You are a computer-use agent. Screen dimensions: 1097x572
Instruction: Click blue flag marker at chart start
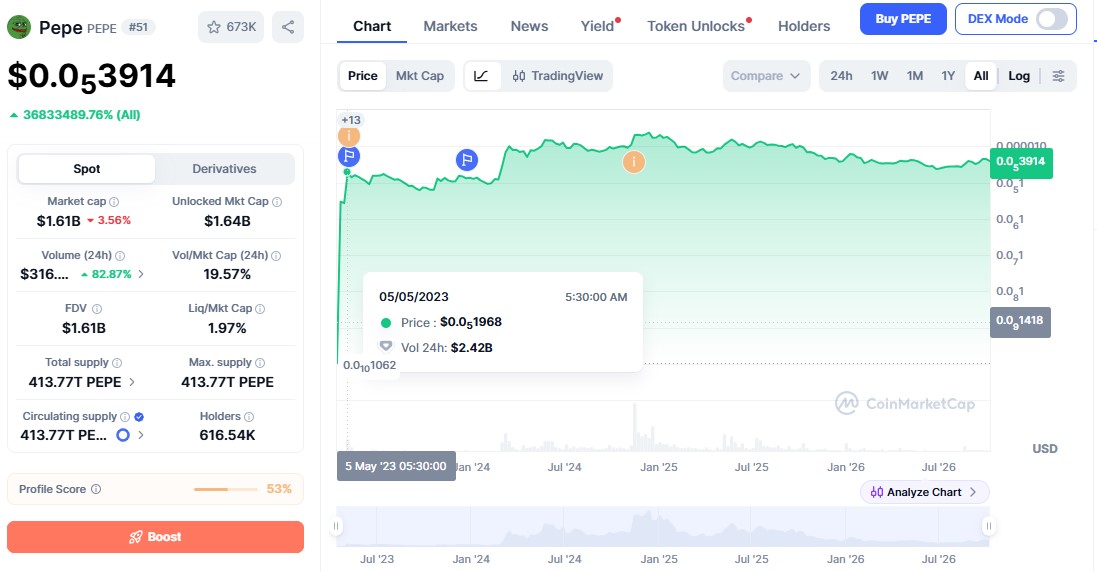pyautogui.click(x=348, y=156)
